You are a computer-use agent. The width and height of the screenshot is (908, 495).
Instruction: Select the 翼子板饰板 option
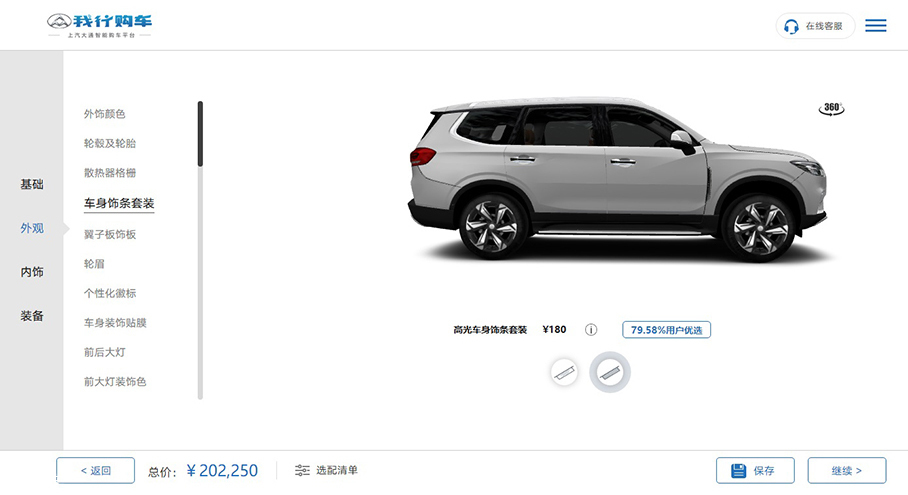tap(109, 234)
